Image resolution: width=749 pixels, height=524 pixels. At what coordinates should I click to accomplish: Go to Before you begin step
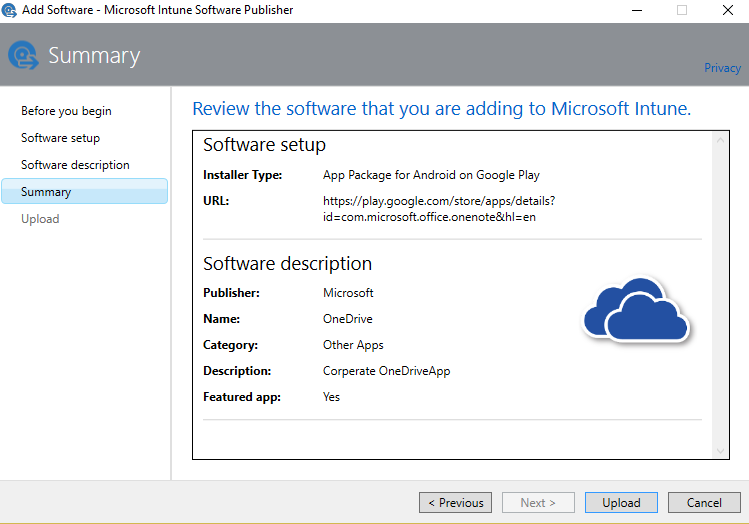[66, 111]
